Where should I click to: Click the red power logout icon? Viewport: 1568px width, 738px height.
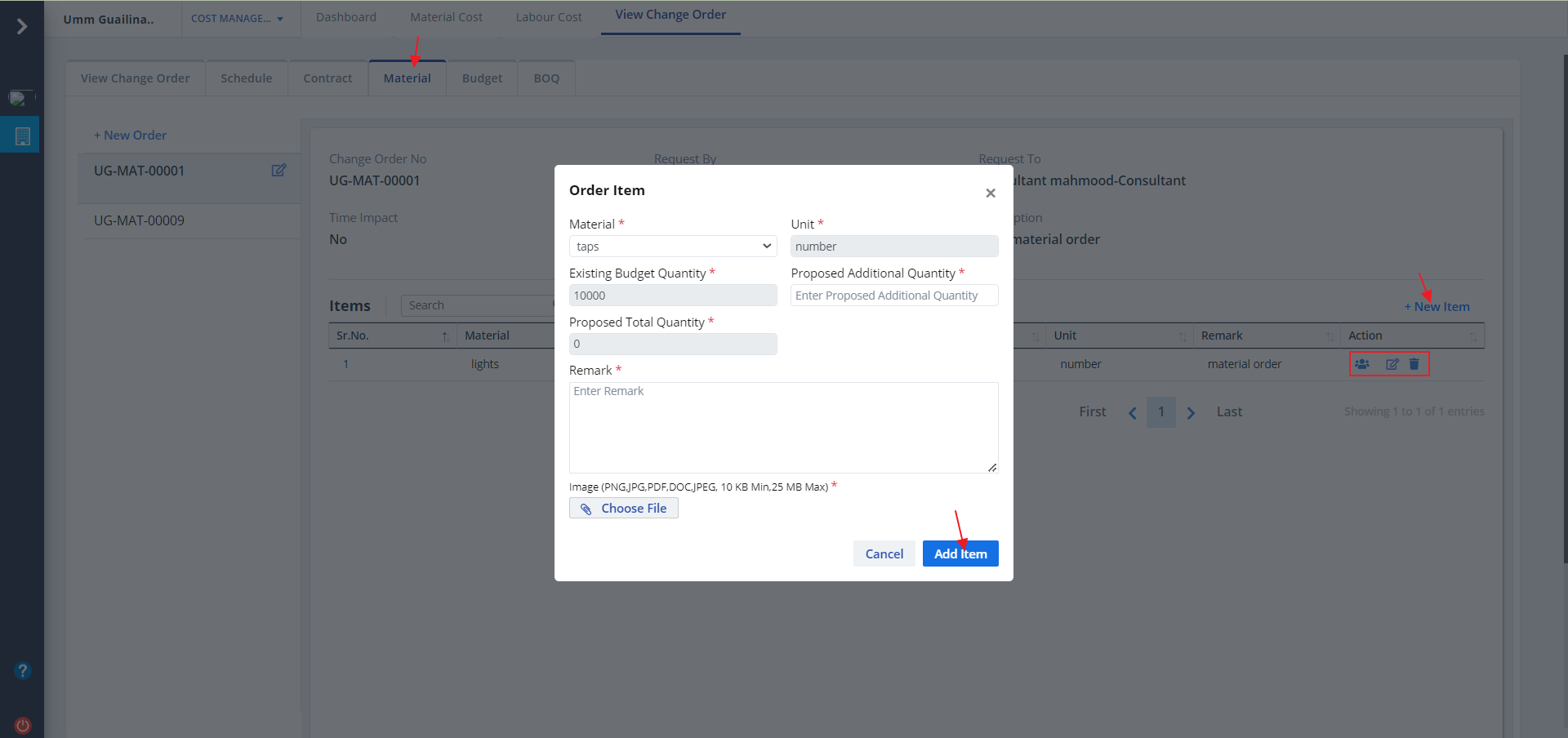pyautogui.click(x=23, y=725)
